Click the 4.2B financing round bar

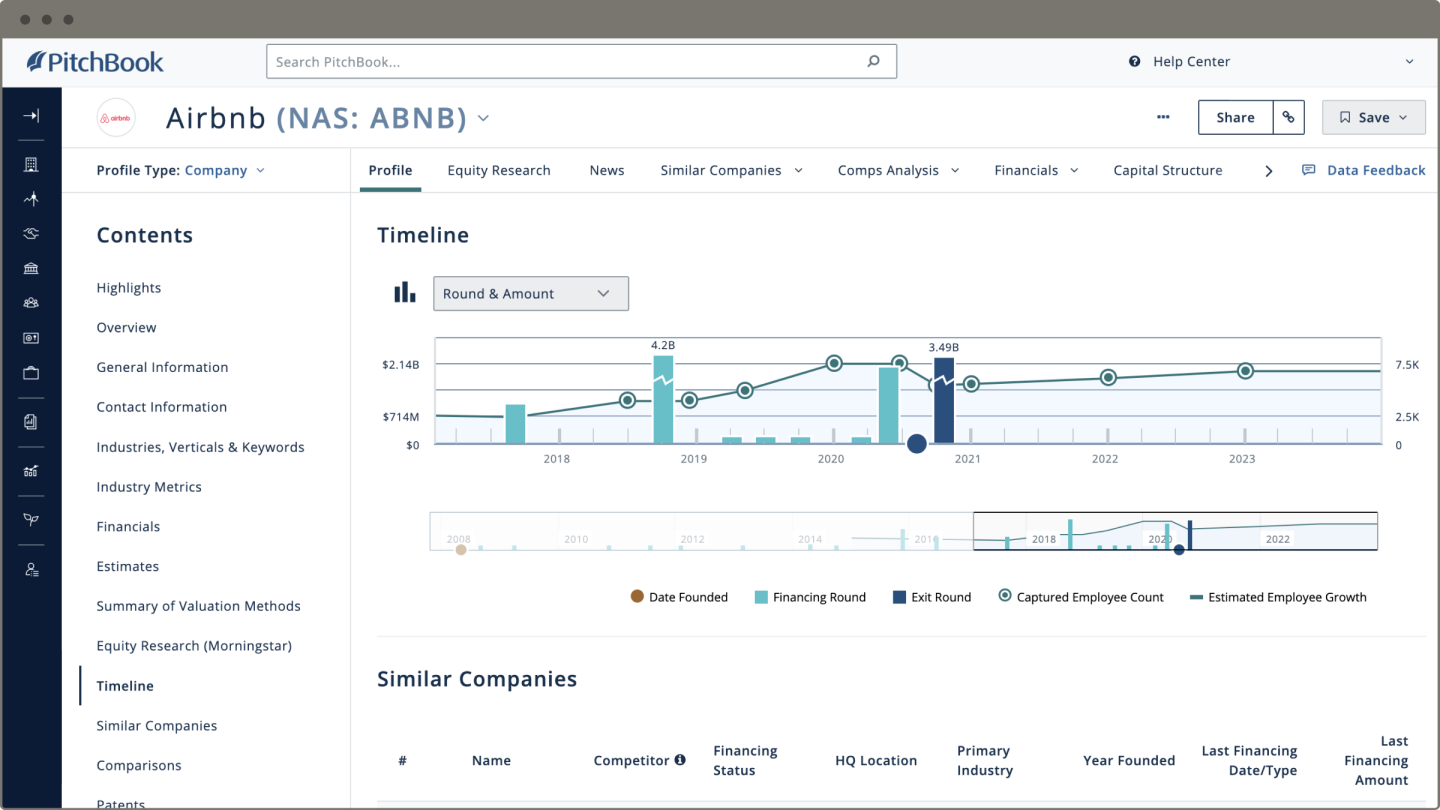coord(664,399)
